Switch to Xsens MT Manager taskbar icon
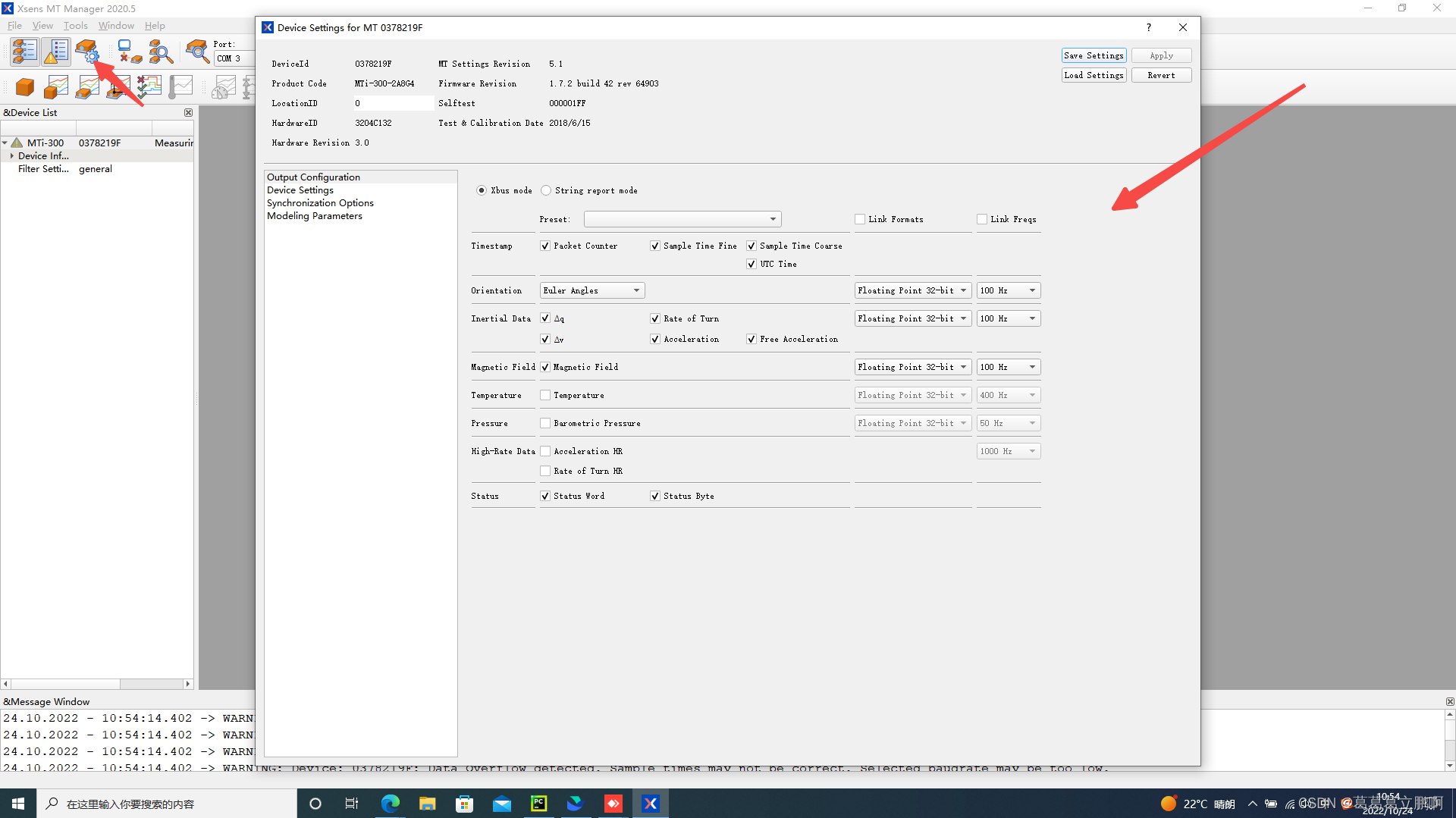The image size is (1456, 818). pos(651,804)
